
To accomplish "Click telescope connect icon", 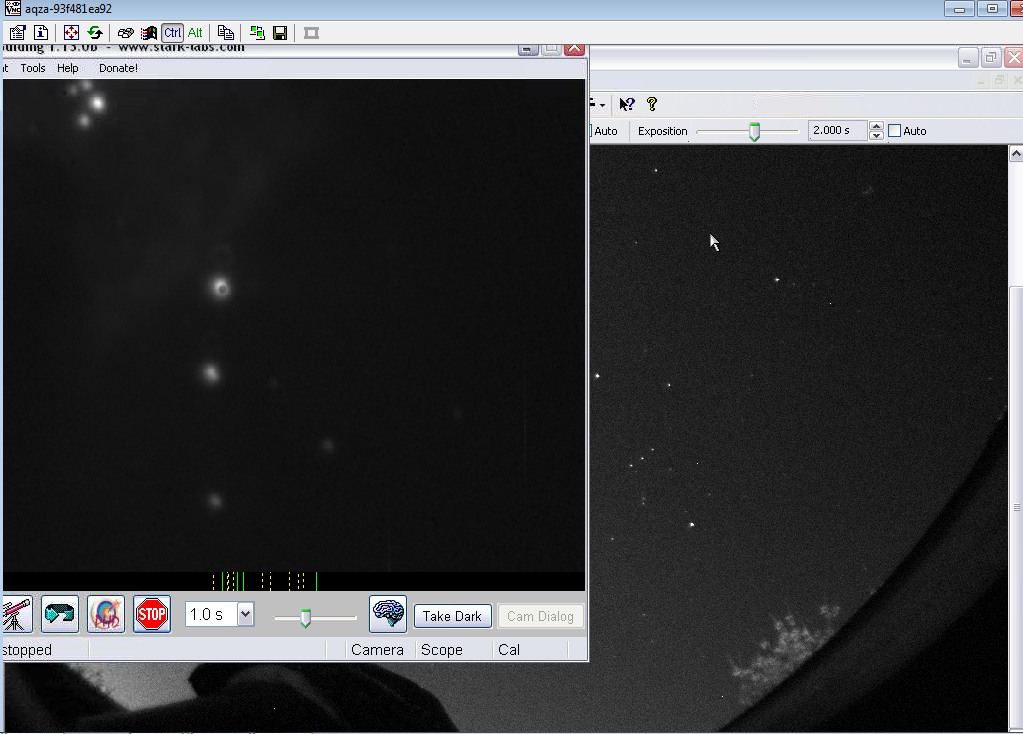I will pyautogui.click(x=16, y=614).
